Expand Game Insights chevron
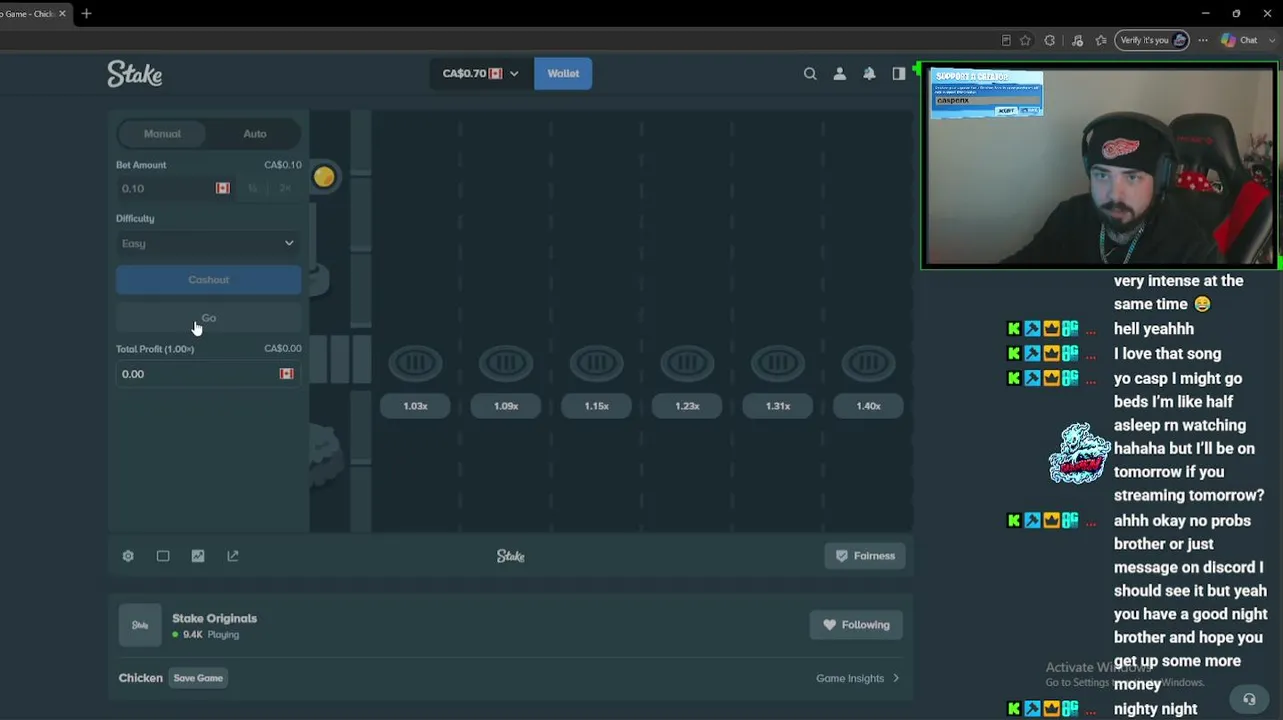This screenshot has height=720, width=1283. point(896,678)
